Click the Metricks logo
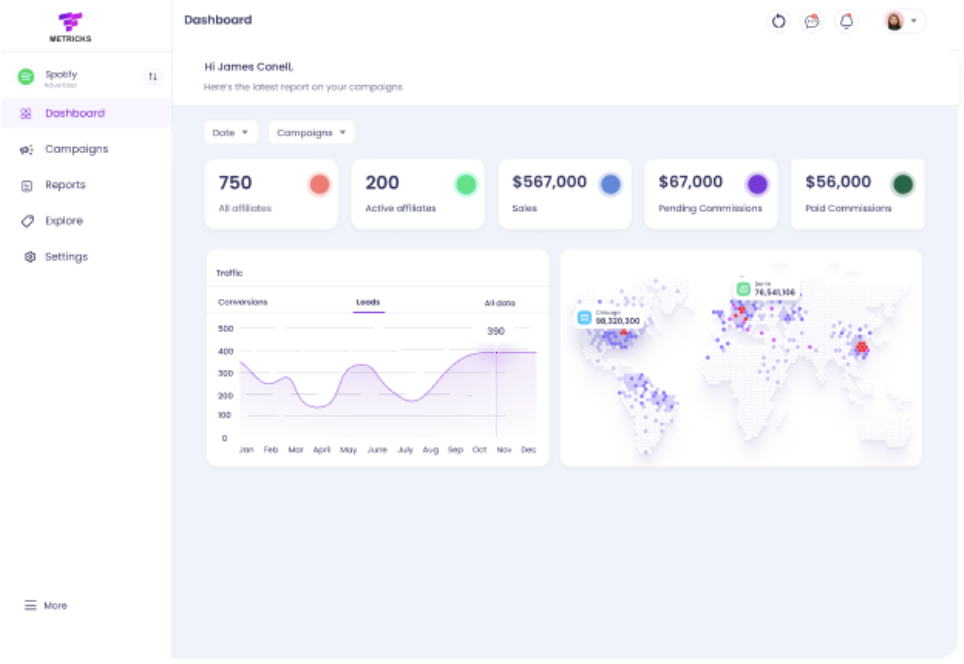The height and width of the screenshot is (664, 964). click(x=70, y=27)
